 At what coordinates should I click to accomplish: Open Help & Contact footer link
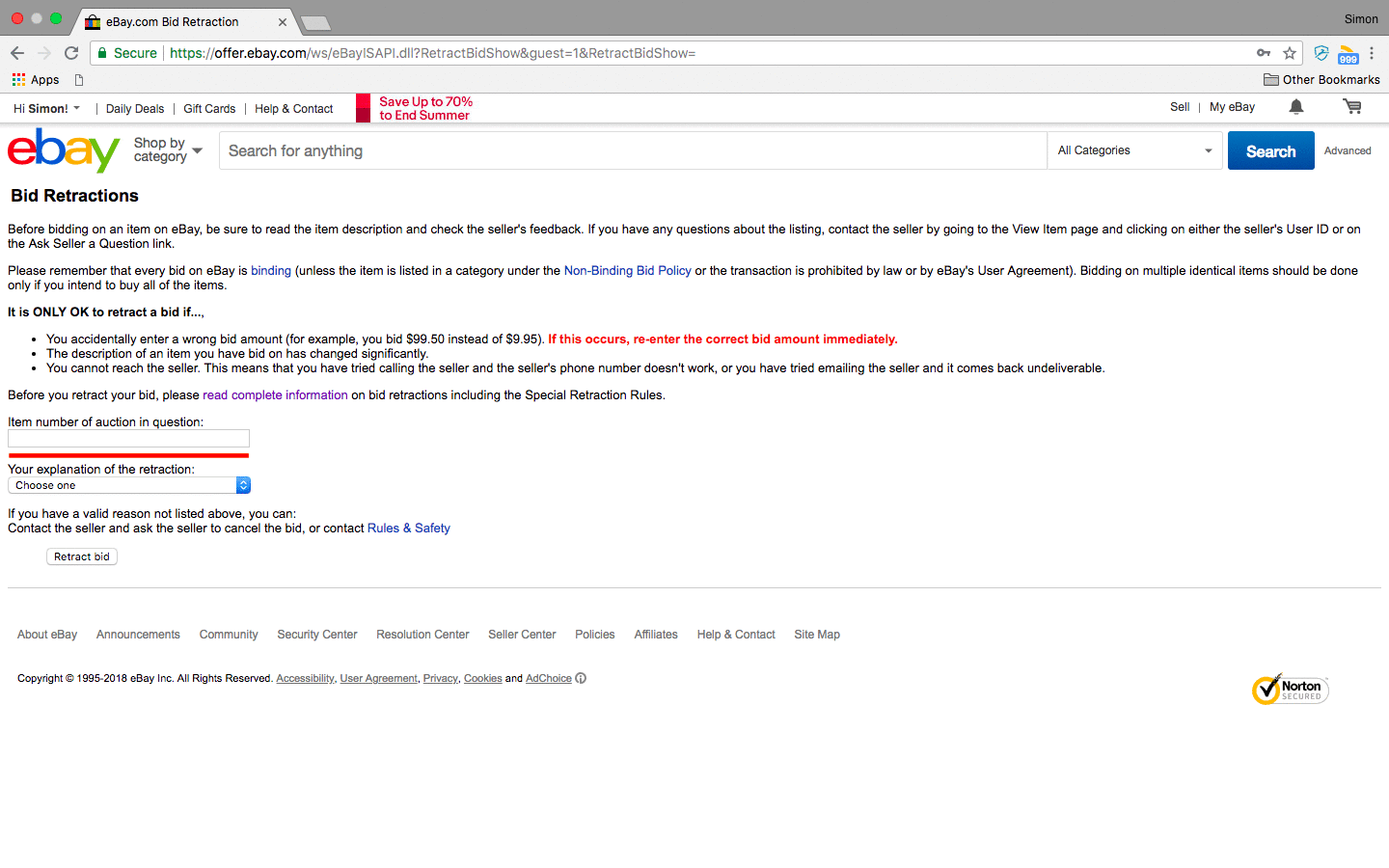coord(736,635)
